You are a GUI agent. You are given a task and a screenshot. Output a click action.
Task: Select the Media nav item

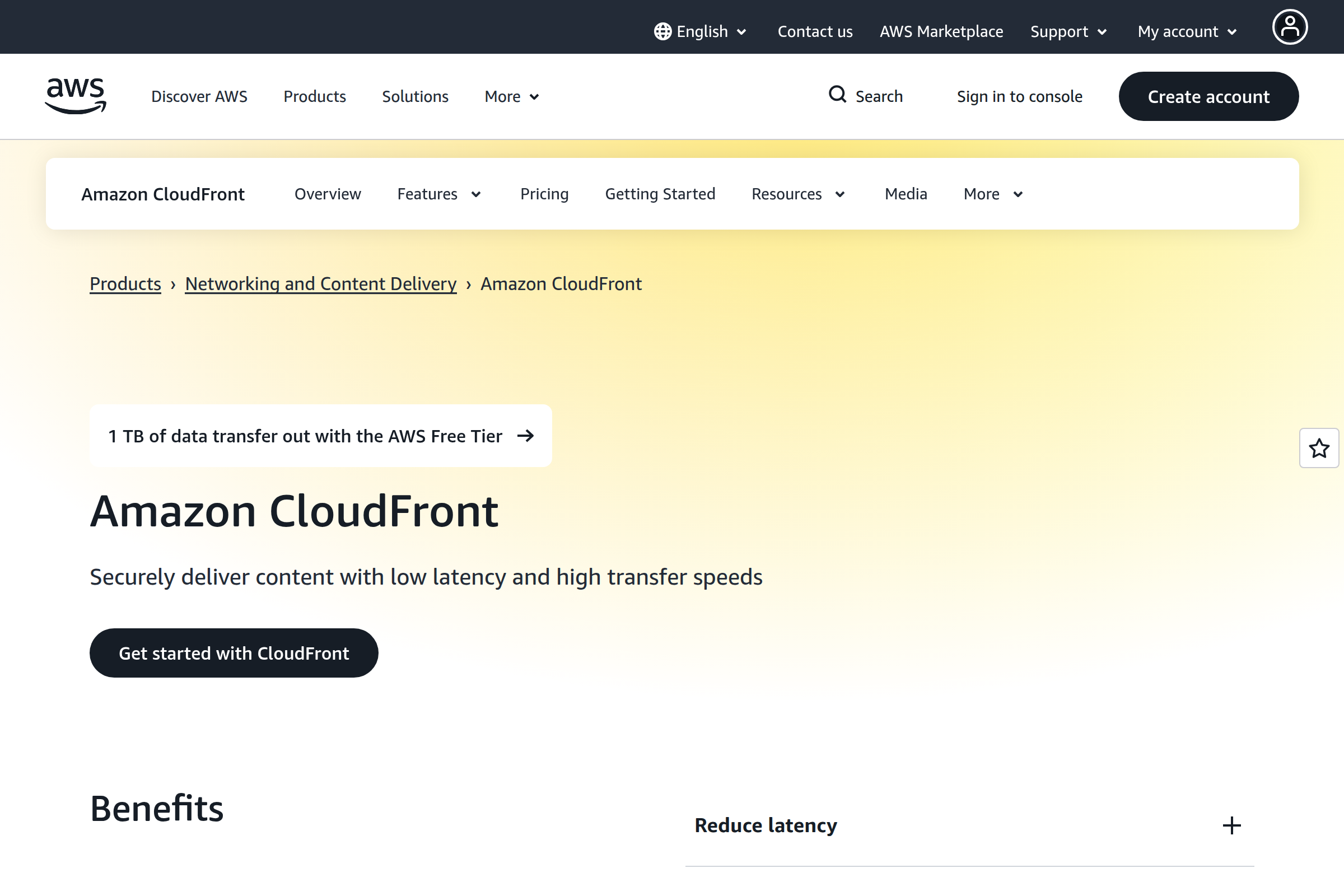pos(906,194)
